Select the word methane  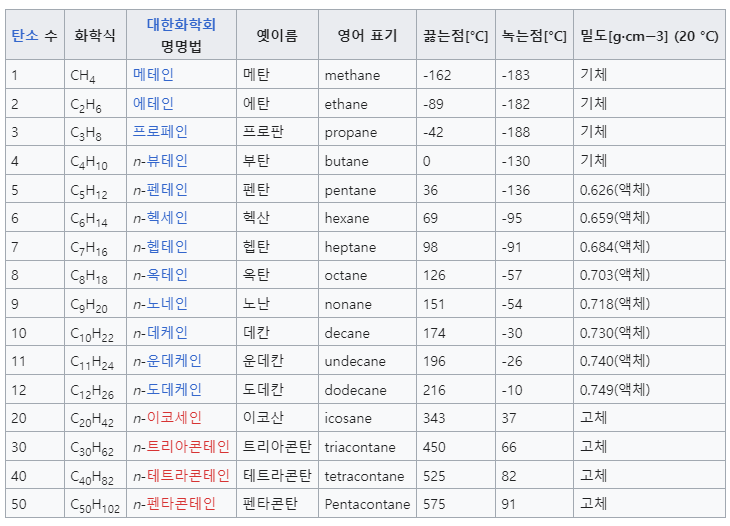pos(352,75)
